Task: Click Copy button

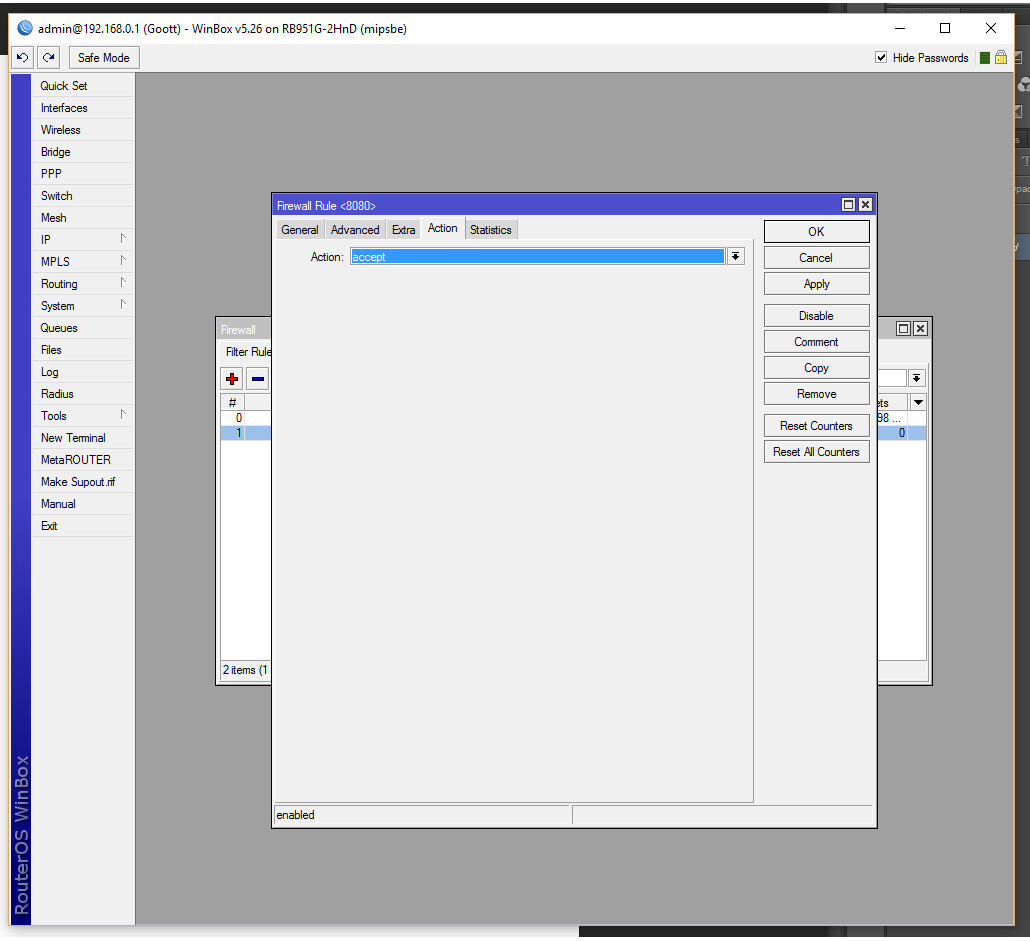Action: 817,368
